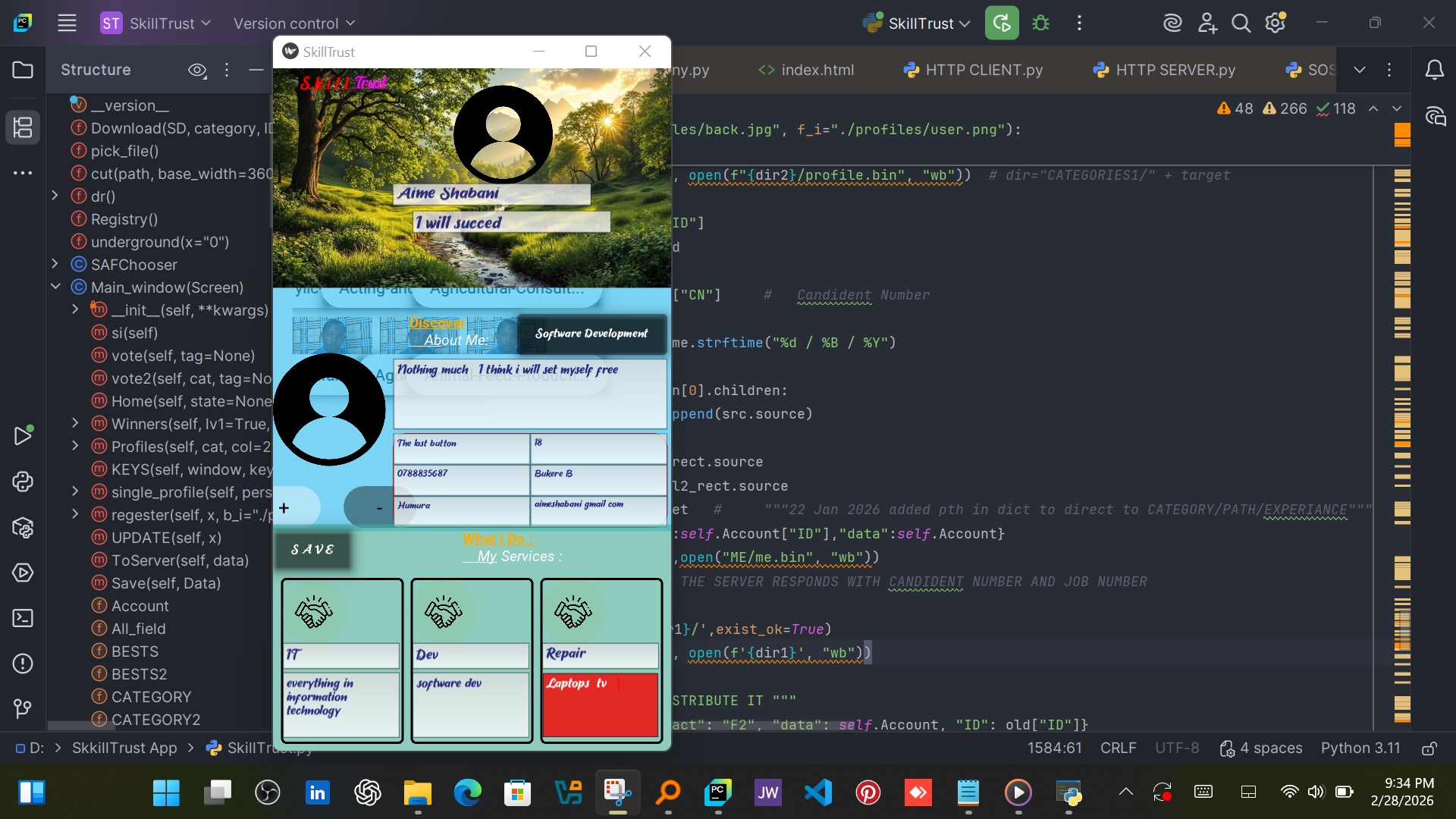Click the minus button in SkillTrust app

(379, 507)
